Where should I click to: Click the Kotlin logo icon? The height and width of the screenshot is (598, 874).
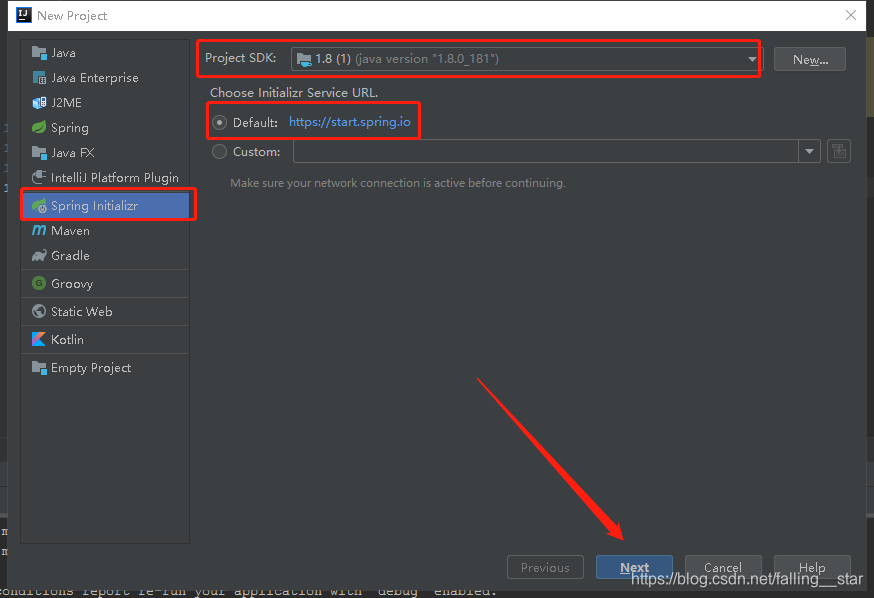(39, 339)
